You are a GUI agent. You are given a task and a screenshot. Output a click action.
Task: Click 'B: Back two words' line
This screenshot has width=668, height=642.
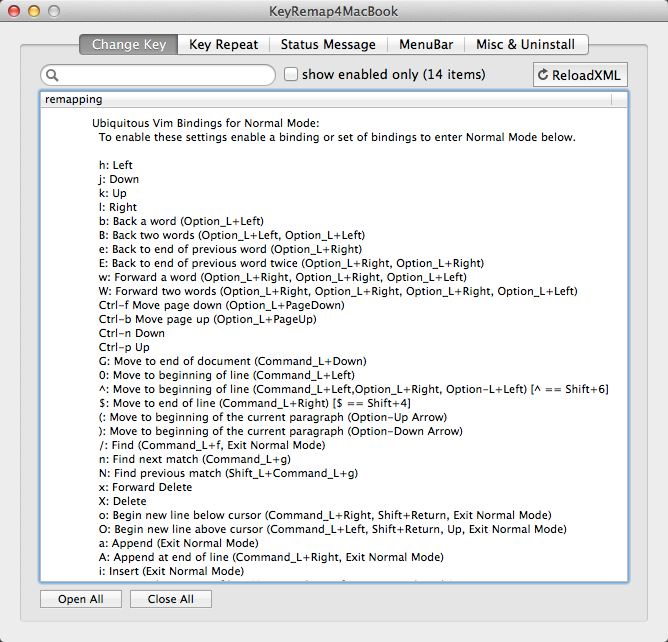232,235
